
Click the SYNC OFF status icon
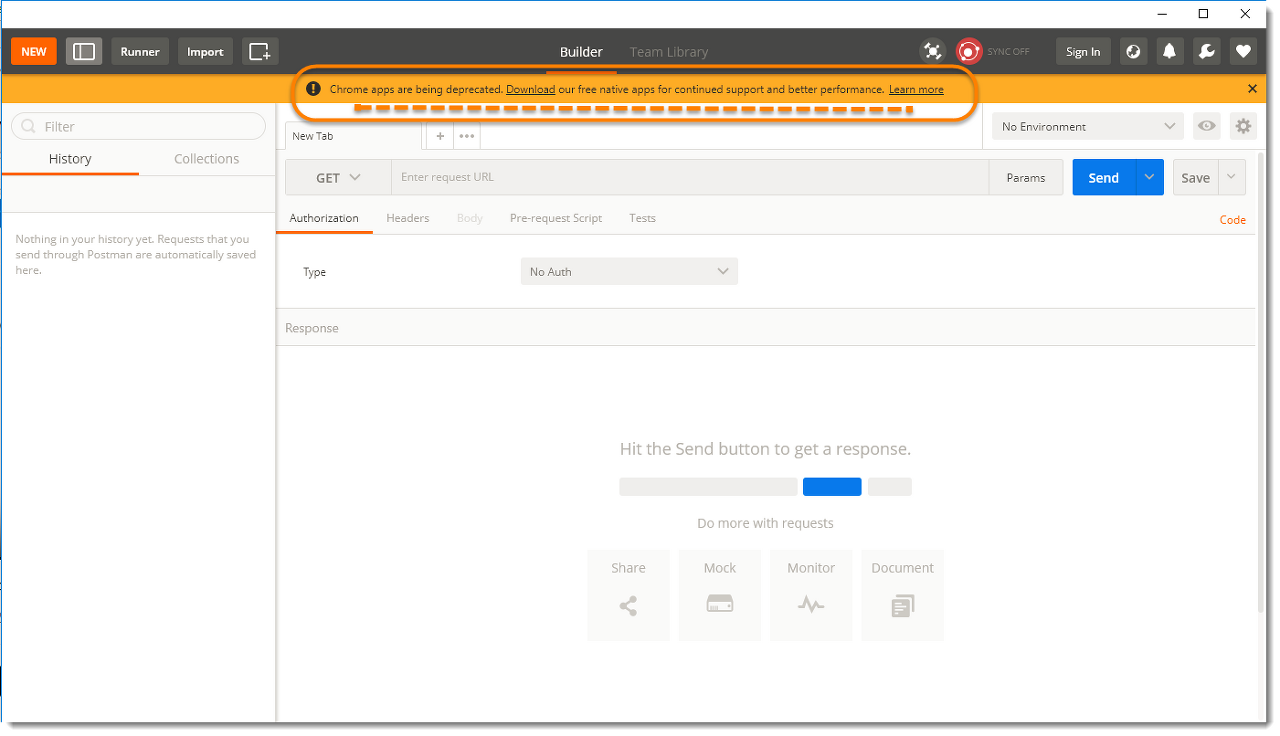968,52
